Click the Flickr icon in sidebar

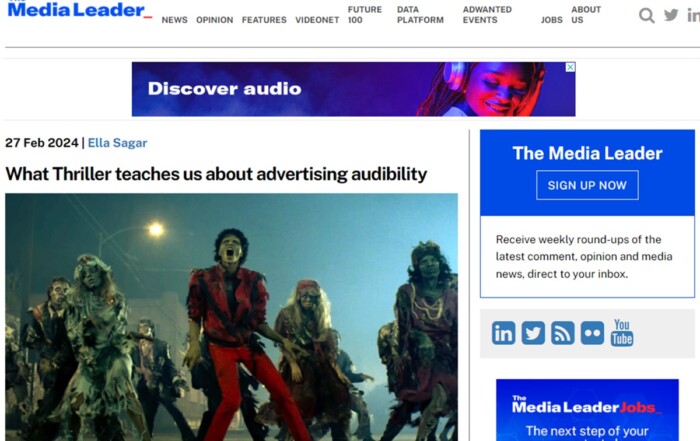click(x=592, y=333)
